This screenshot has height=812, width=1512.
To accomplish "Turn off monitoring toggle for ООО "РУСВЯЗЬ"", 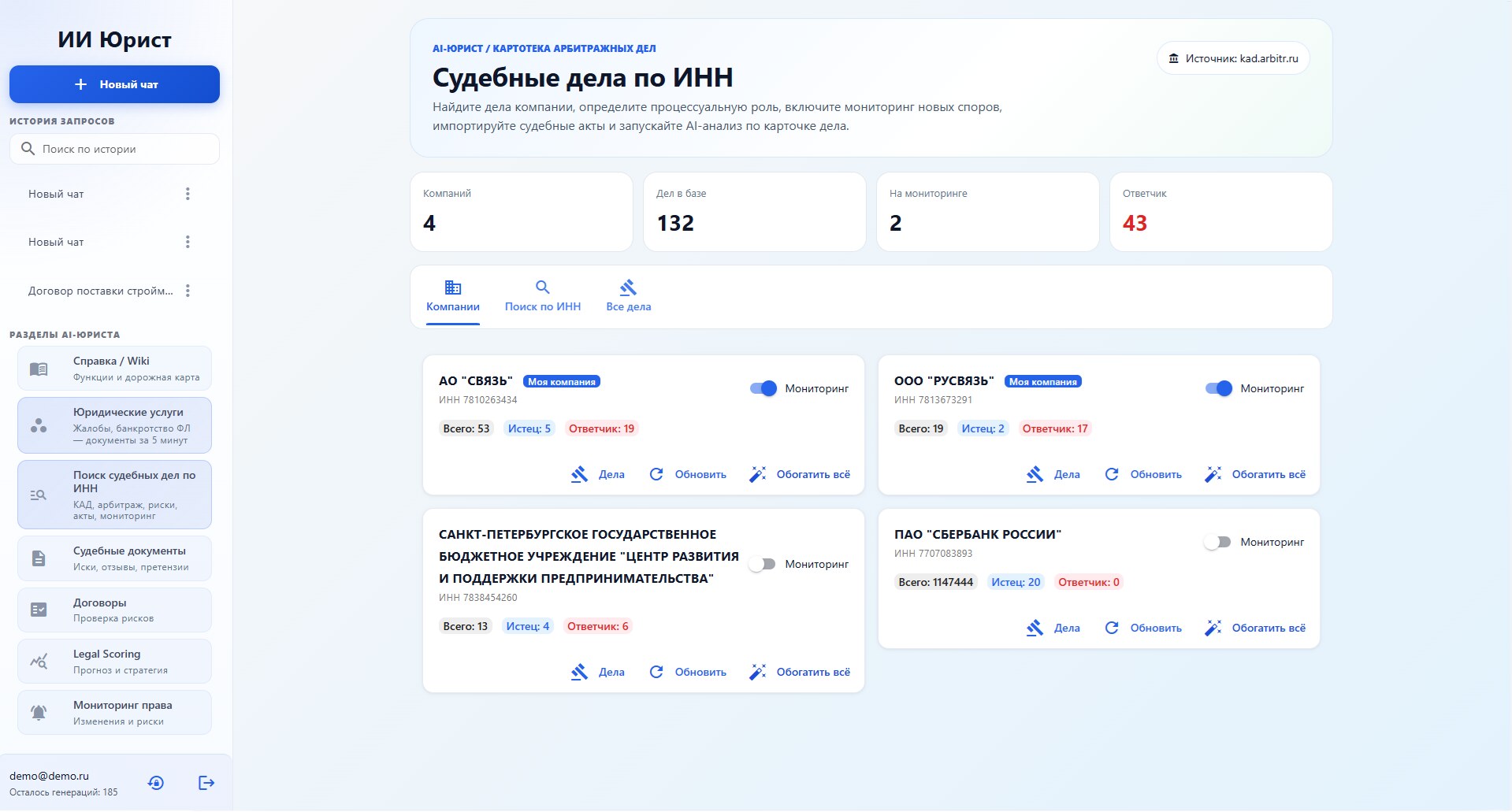I will pyautogui.click(x=1219, y=388).
